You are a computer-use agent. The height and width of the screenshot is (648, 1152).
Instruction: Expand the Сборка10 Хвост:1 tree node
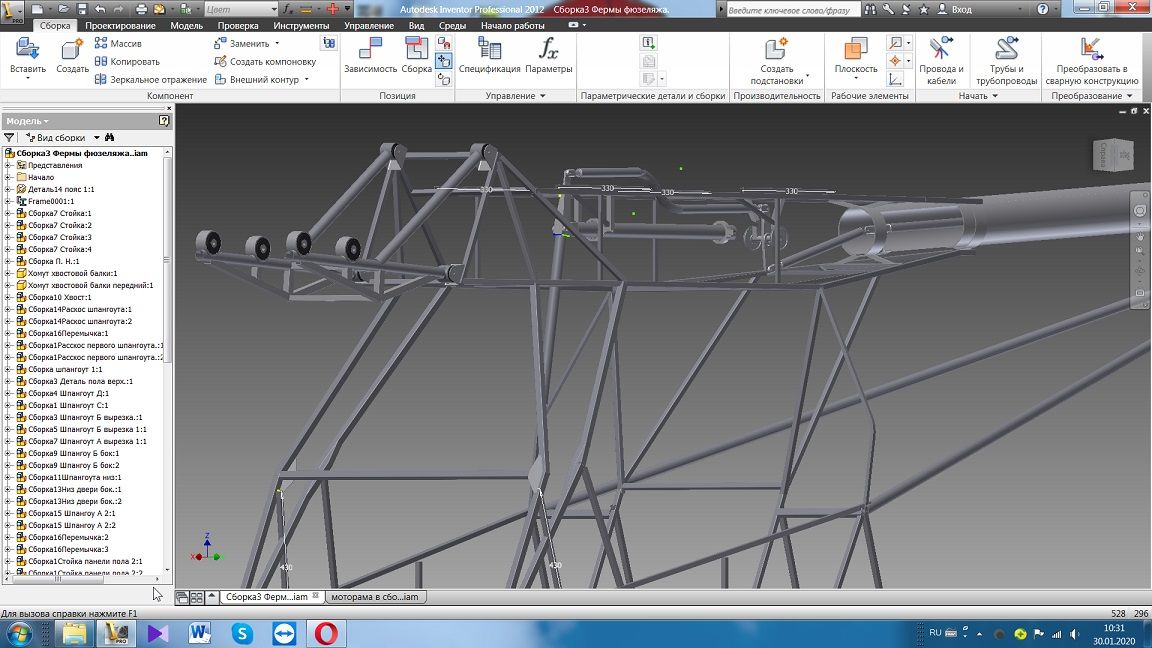pos(8,297)
